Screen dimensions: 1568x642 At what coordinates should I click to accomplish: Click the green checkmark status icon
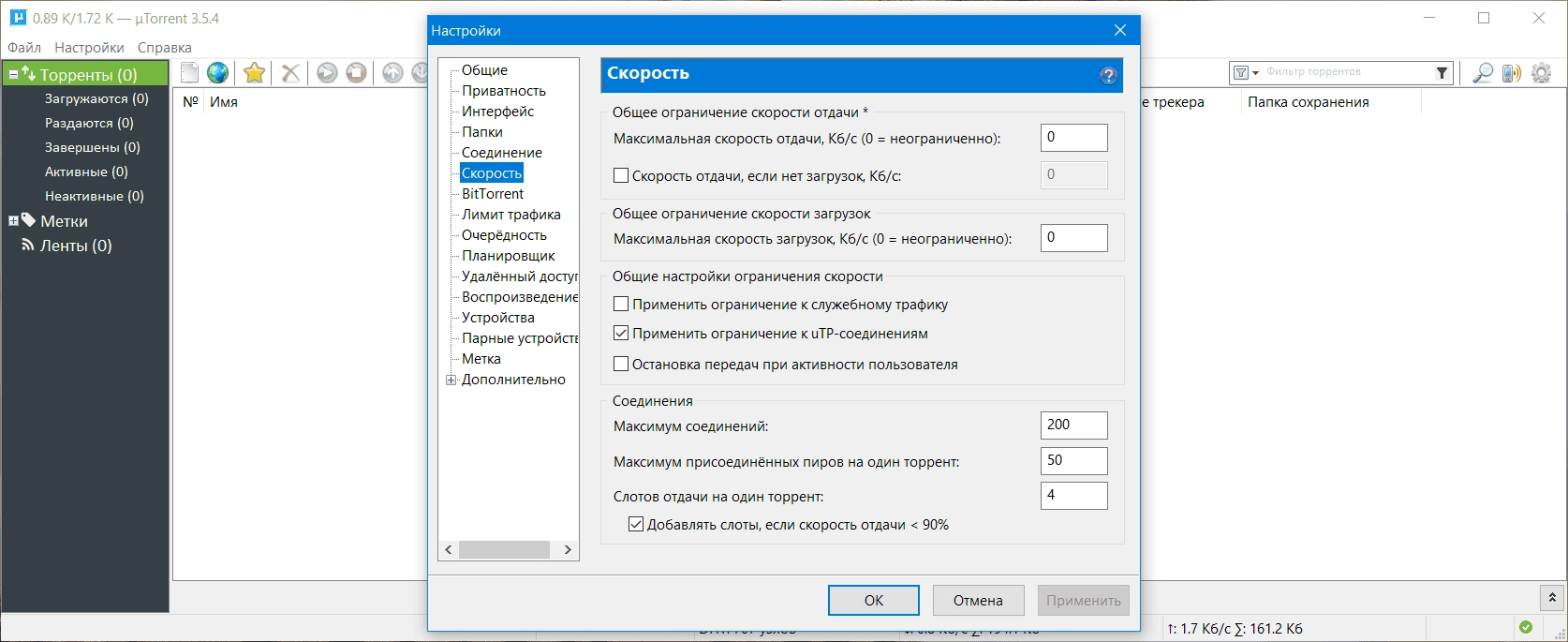pyautogui.click(x=1526, y=627)
